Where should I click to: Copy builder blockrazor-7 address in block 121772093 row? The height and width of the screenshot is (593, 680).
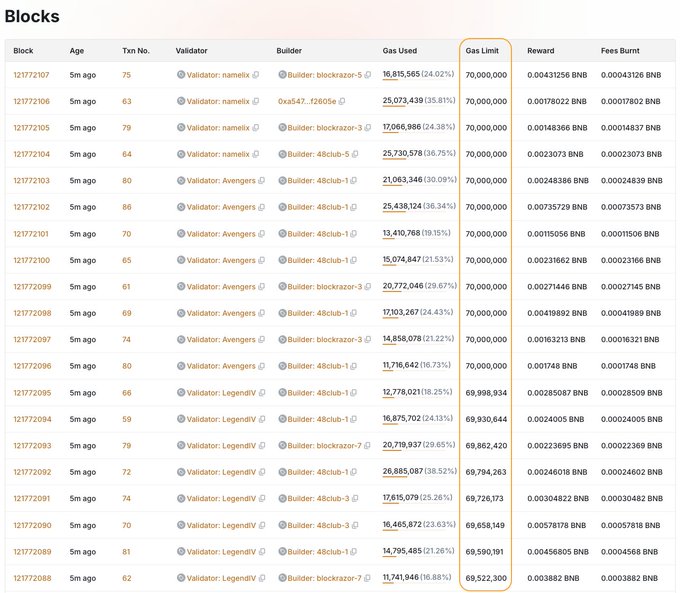tap(367, 446)
